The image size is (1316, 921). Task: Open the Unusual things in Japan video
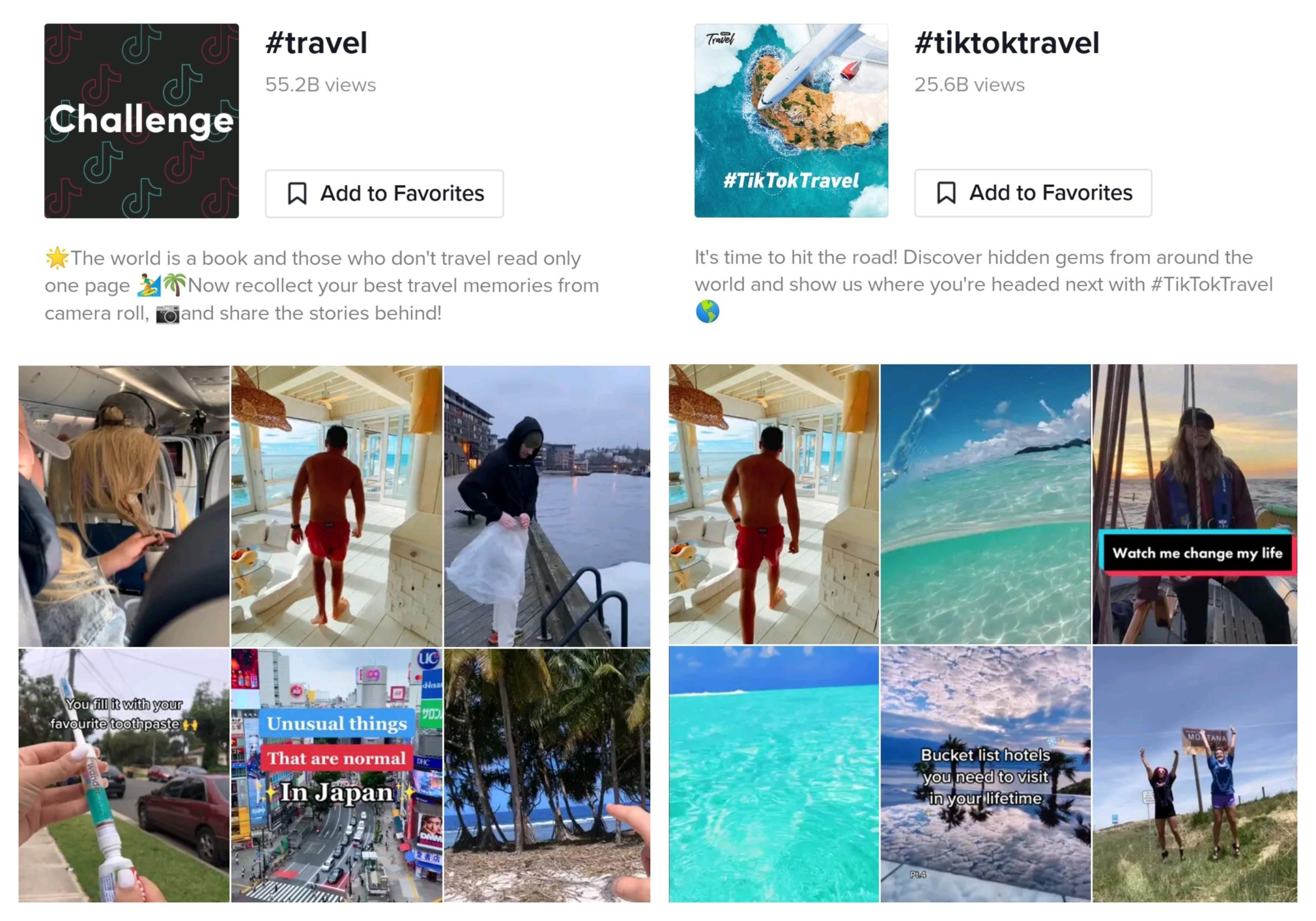click(336, 775)
